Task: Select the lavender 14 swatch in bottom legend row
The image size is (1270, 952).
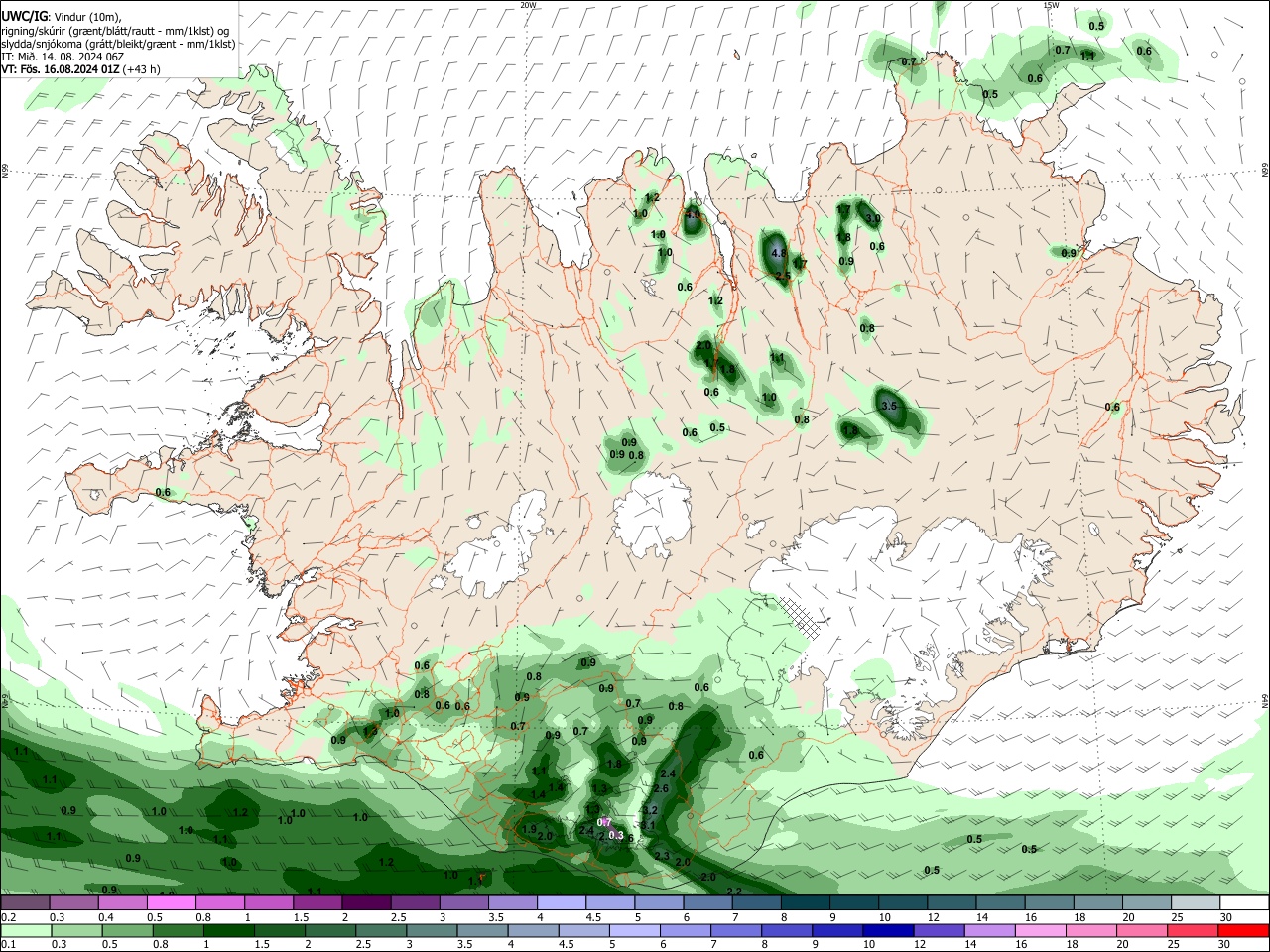Action: pos(988,931)
